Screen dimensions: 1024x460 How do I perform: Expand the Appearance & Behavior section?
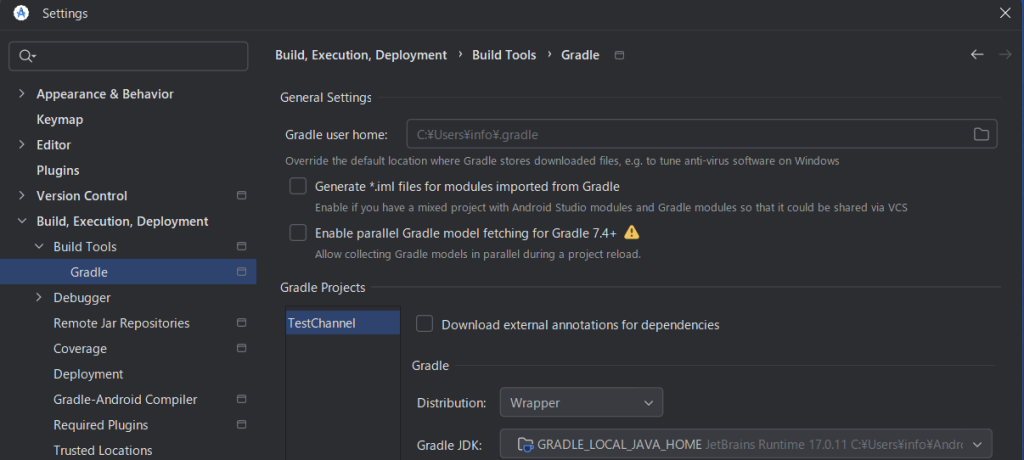[22, 94]
